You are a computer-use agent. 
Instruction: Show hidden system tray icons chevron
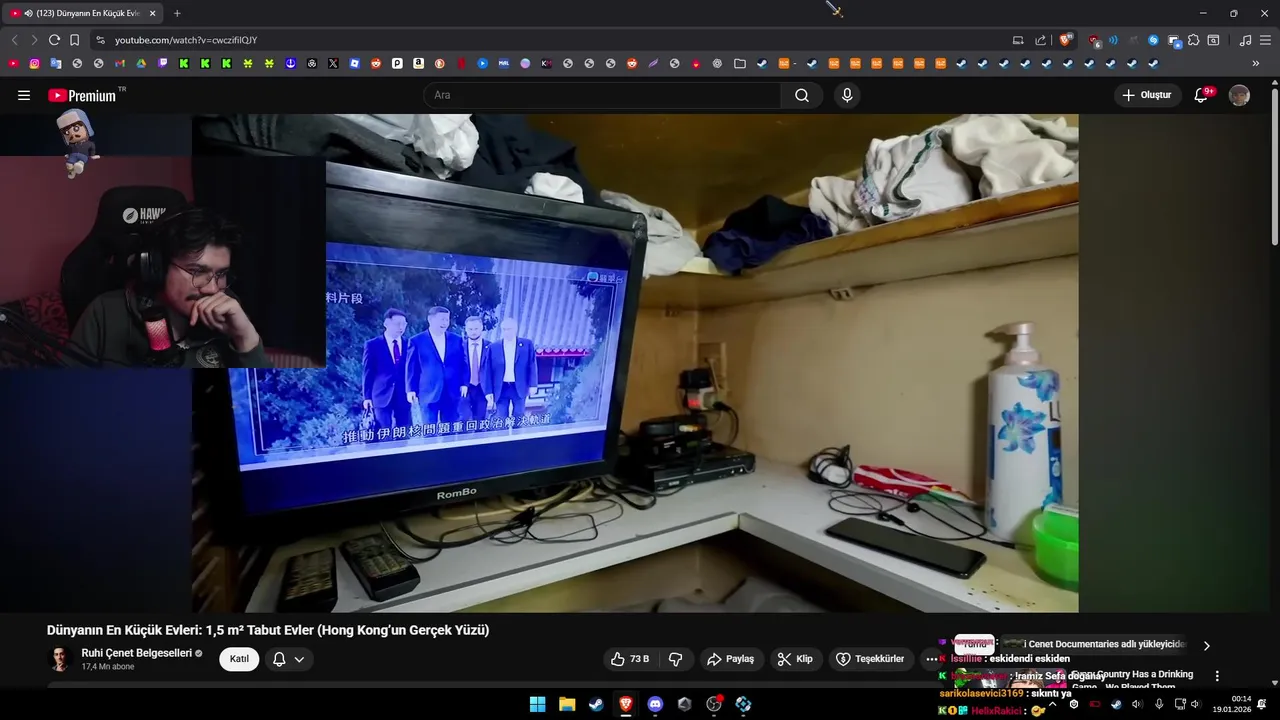click(x=1052, y=704)
